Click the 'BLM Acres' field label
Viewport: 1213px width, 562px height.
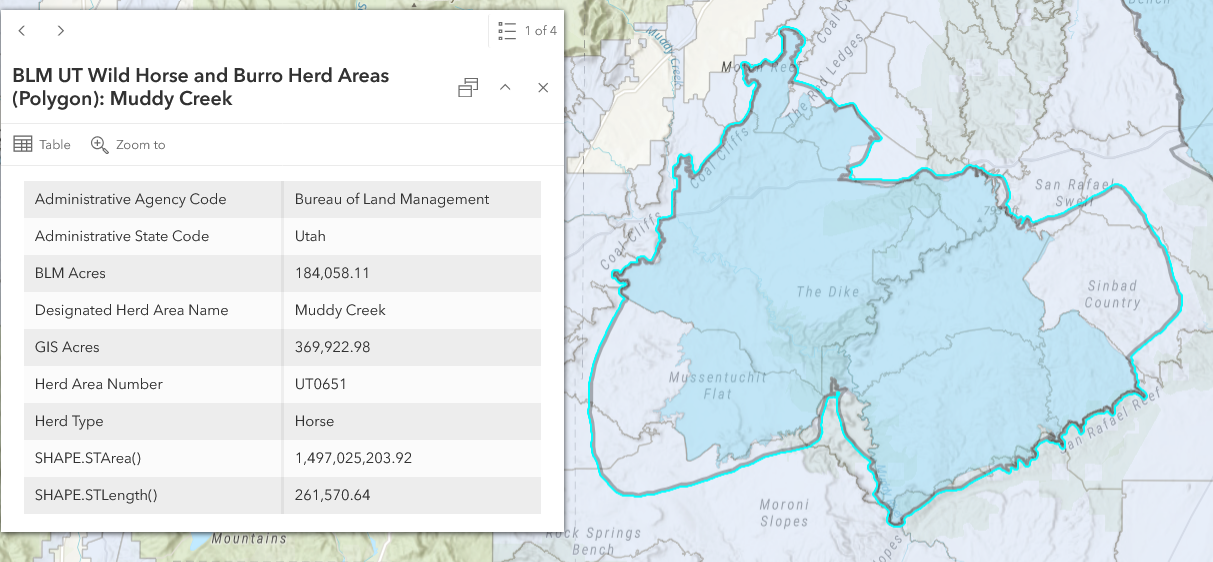point(70,273)
